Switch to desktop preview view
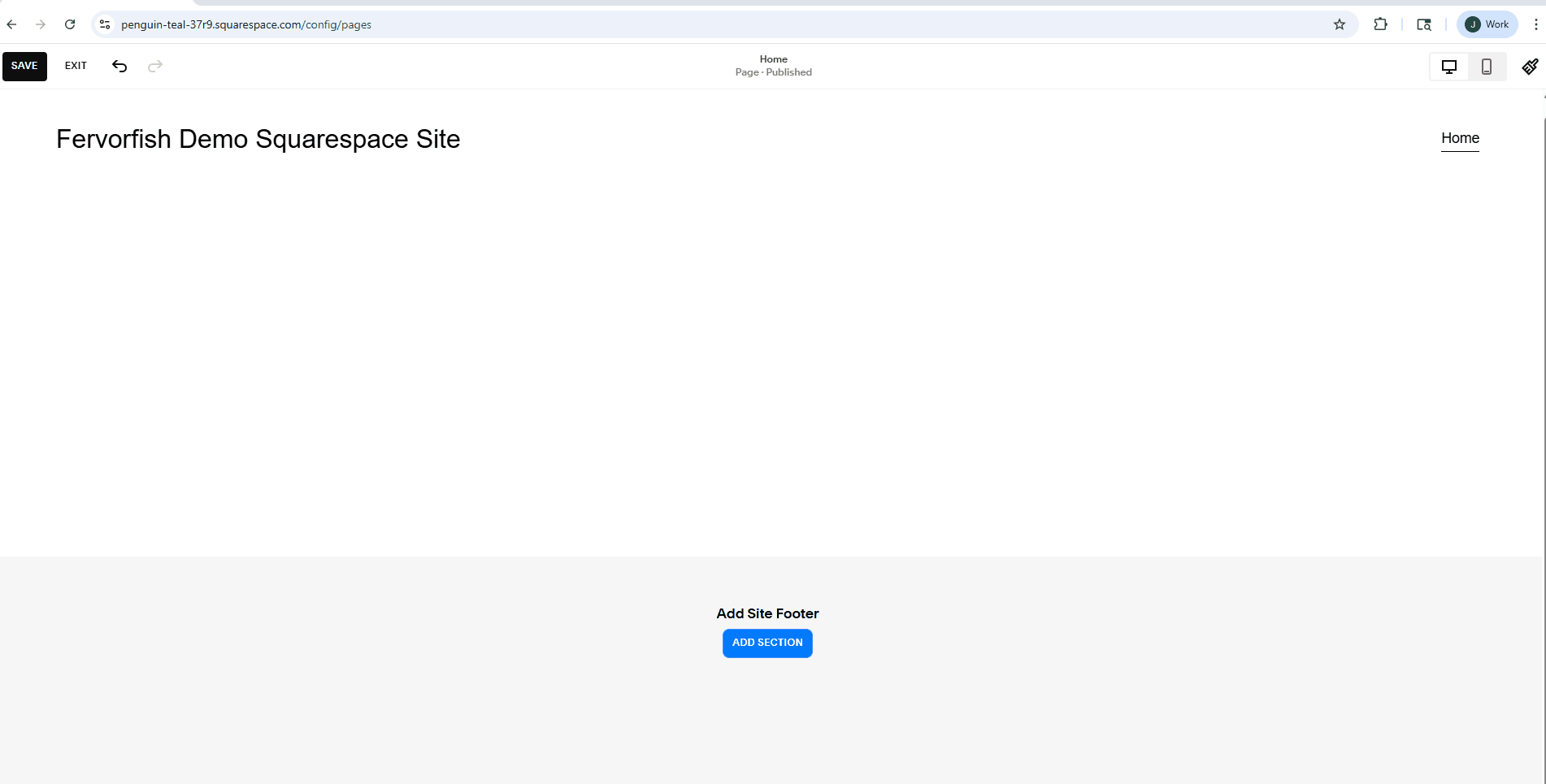Viewport: 1546px width, 784px height. click(1448, 67)
